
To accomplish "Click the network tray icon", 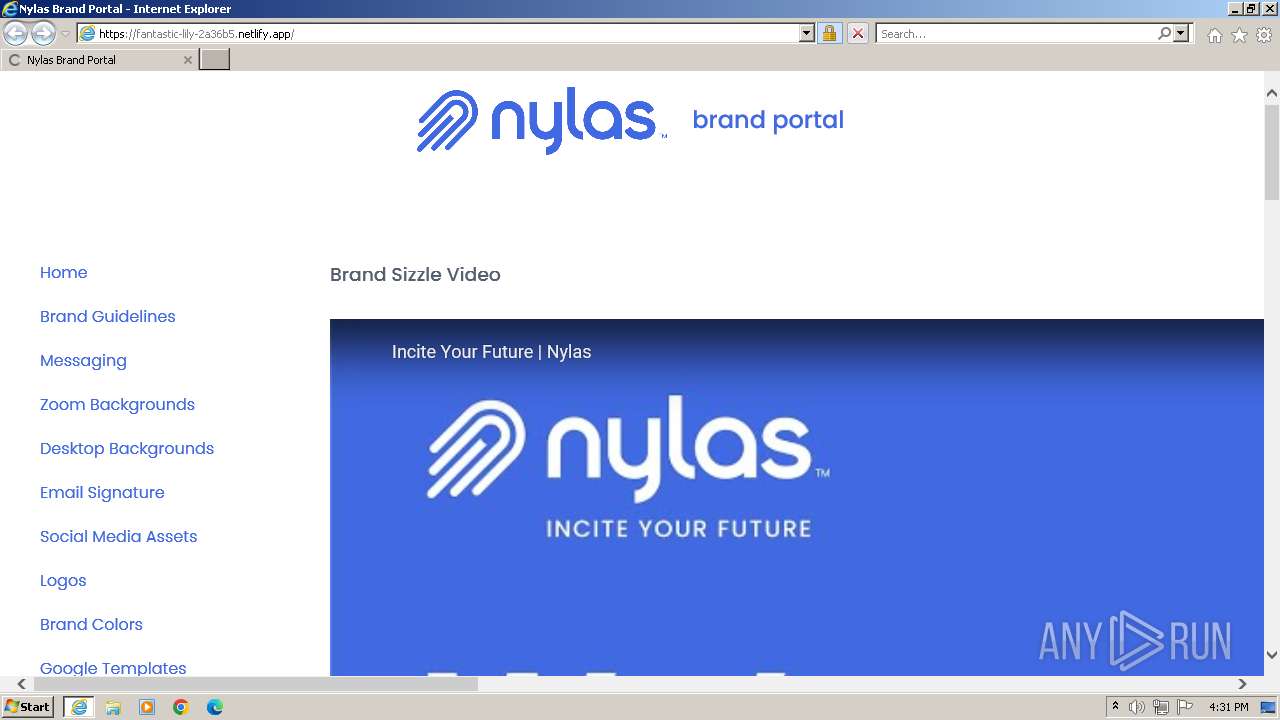I will [x=1161, y=707].
